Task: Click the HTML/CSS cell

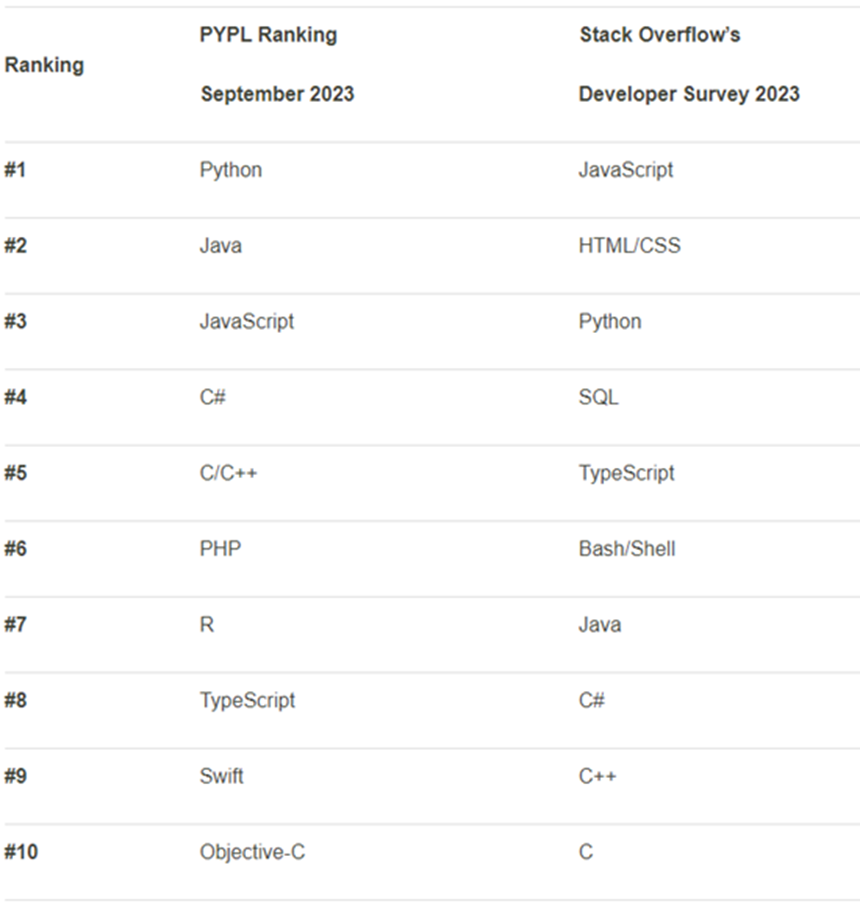Action: coord(629,246)
